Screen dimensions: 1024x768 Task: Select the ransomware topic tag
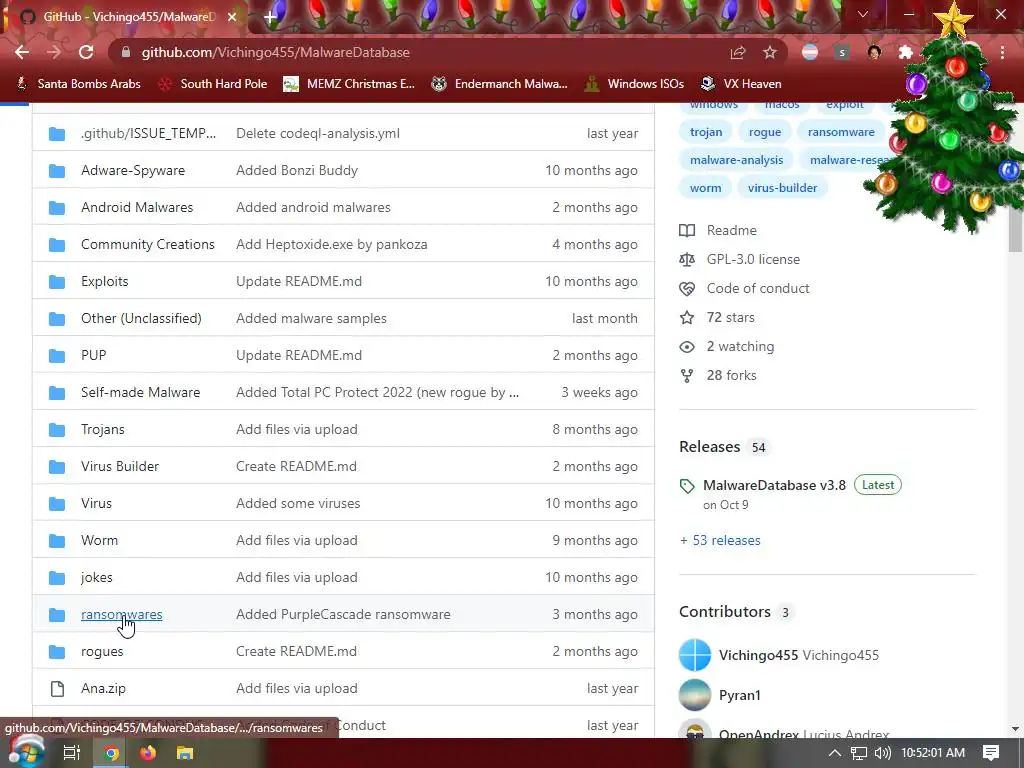click(841, 132)
